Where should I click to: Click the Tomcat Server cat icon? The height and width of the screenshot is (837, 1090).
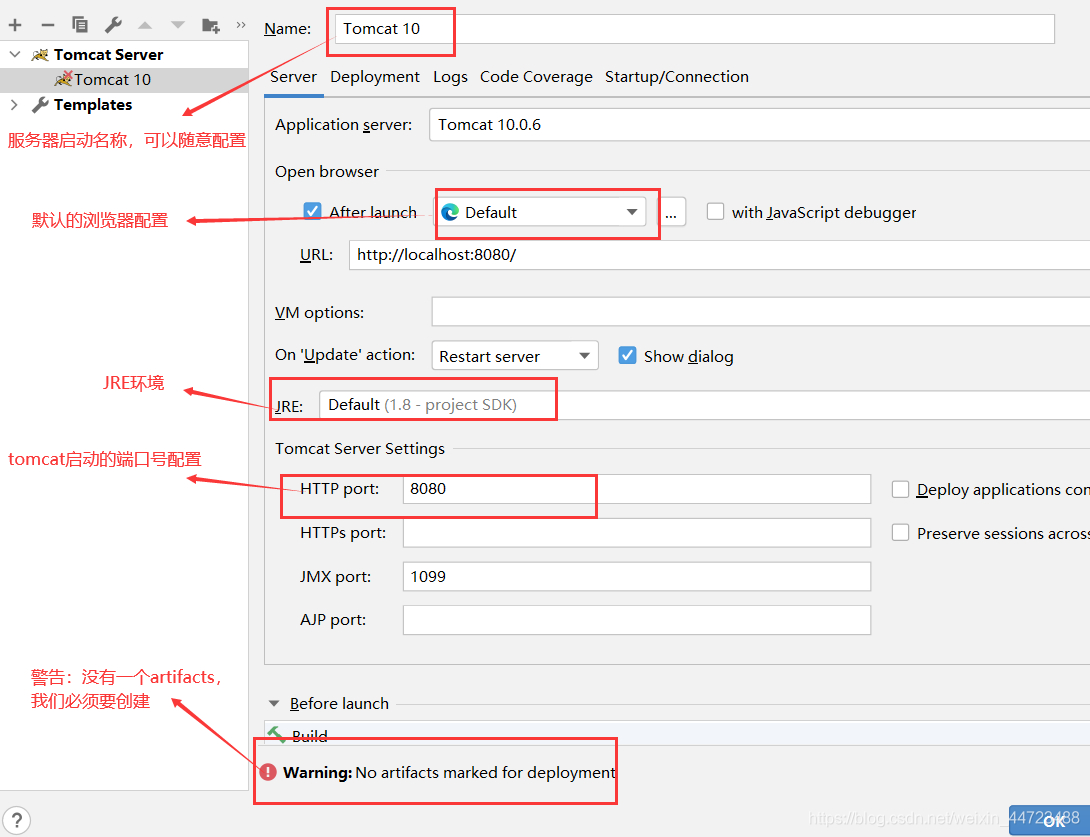click(x=40, y=54)
